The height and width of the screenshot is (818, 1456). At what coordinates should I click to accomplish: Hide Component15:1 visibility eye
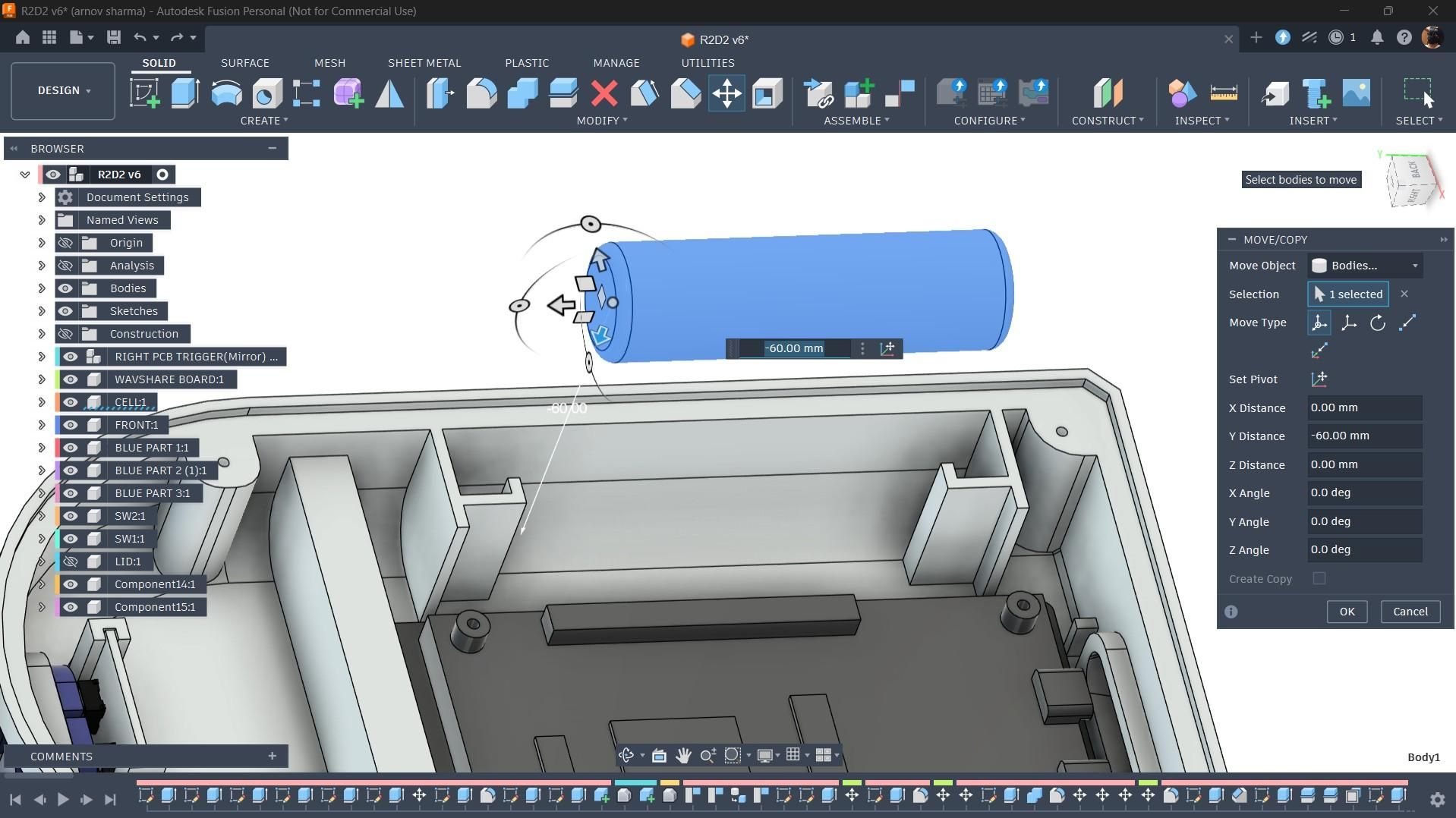point(71,607)
